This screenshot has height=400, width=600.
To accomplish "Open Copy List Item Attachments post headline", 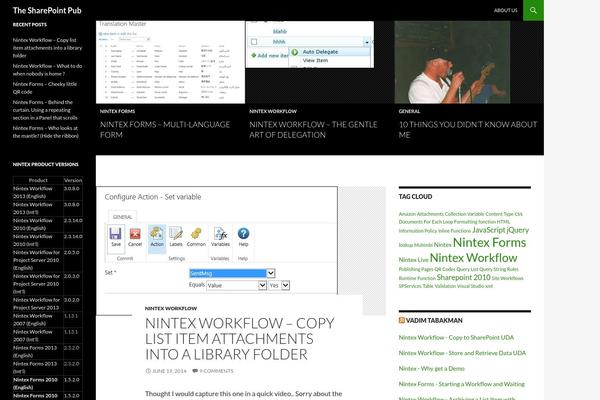I will (240, 339).
